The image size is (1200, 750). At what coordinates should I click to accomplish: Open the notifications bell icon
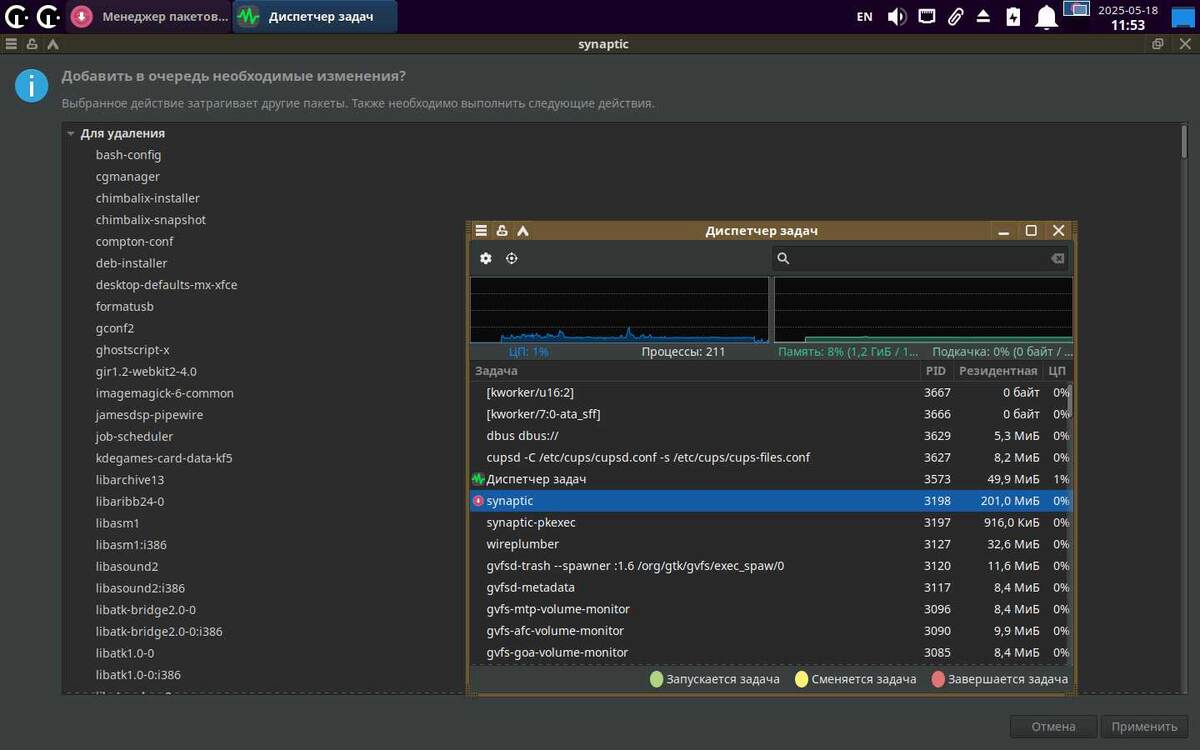coord(1046,17)
